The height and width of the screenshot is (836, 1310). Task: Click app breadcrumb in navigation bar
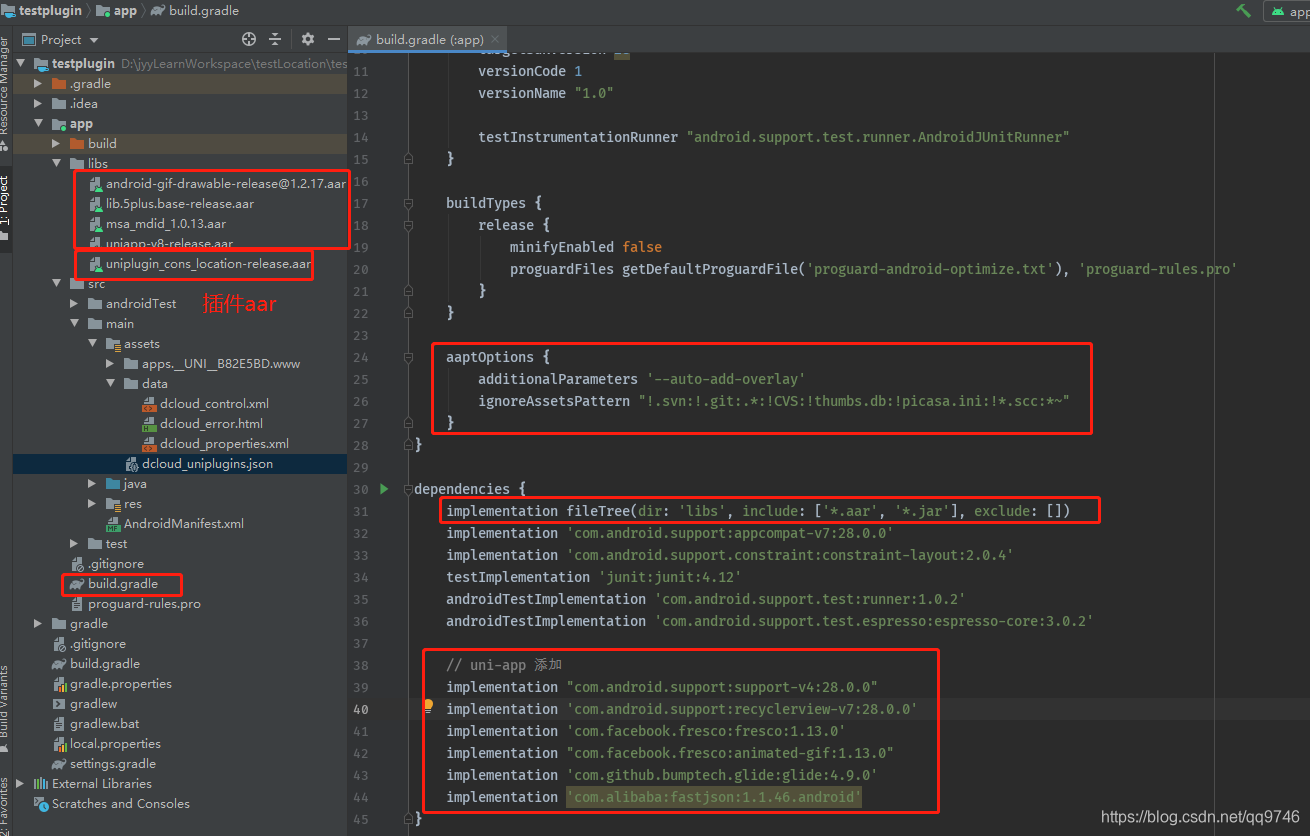118,11
